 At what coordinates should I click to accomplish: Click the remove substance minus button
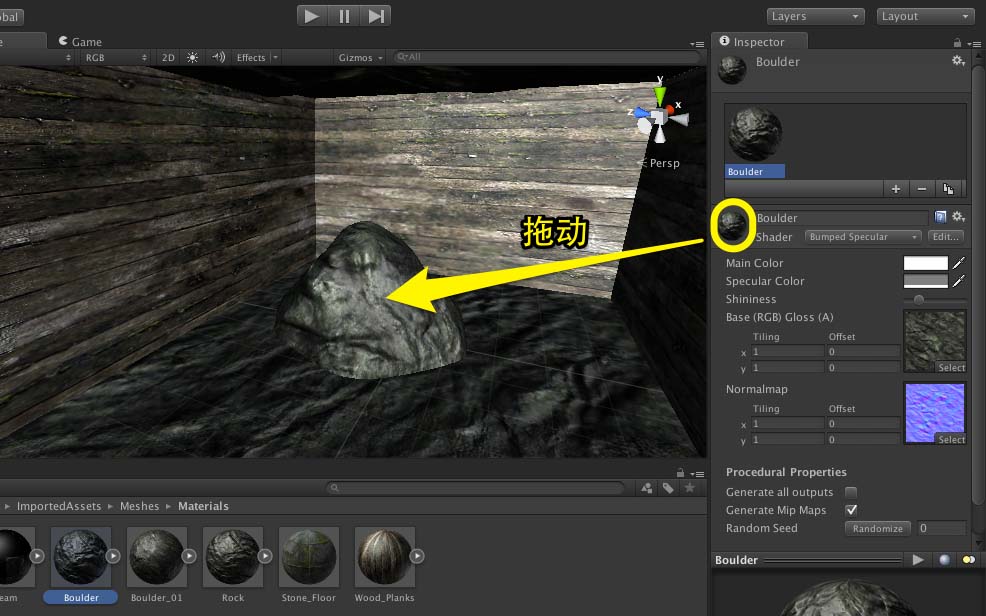tap(921, 189)
